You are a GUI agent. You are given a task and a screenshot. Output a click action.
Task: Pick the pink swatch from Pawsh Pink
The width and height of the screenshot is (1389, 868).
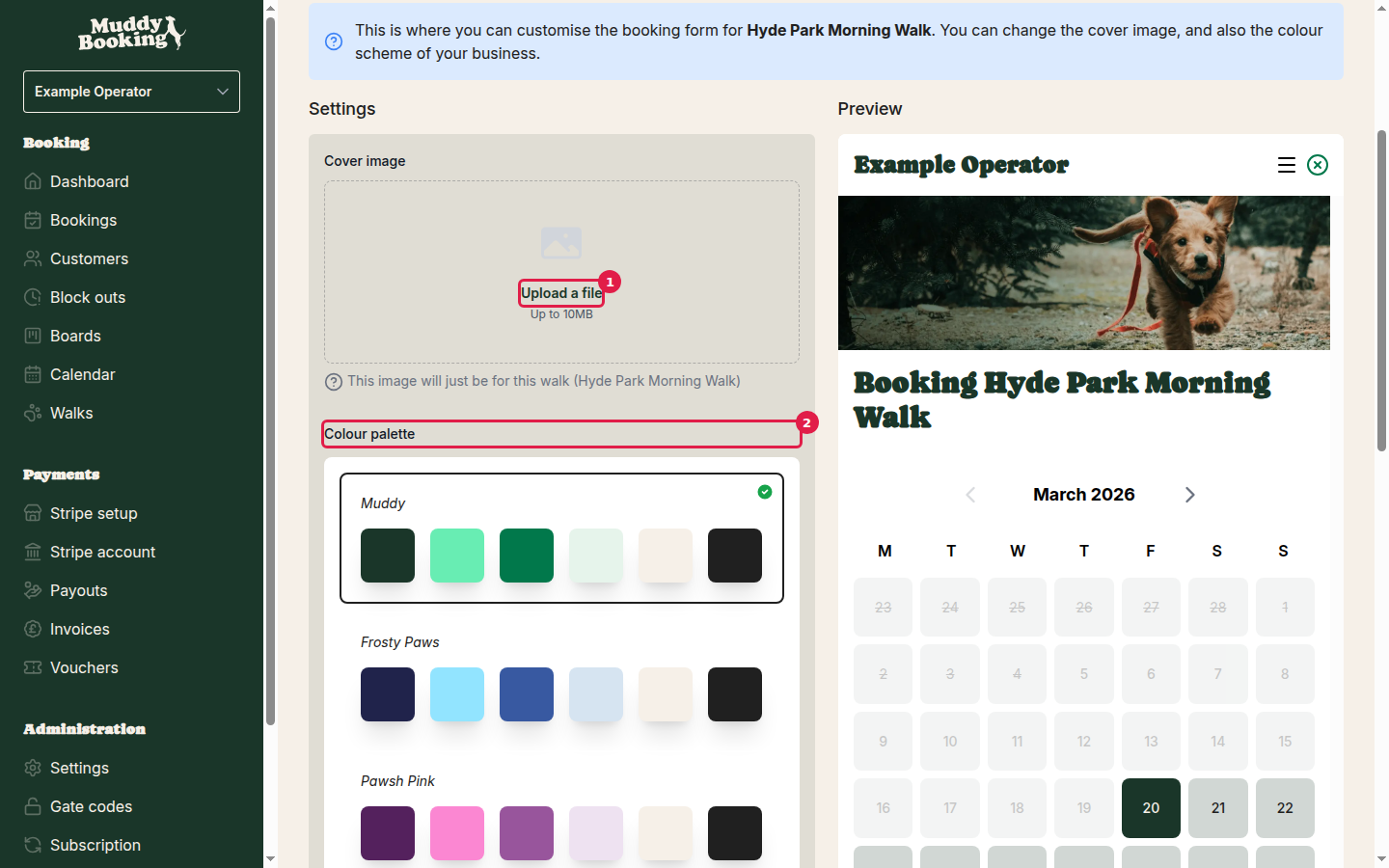tap(457, 832)
